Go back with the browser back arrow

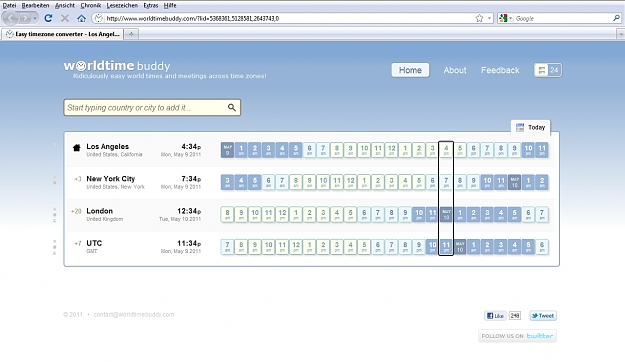tap(11, 18)
